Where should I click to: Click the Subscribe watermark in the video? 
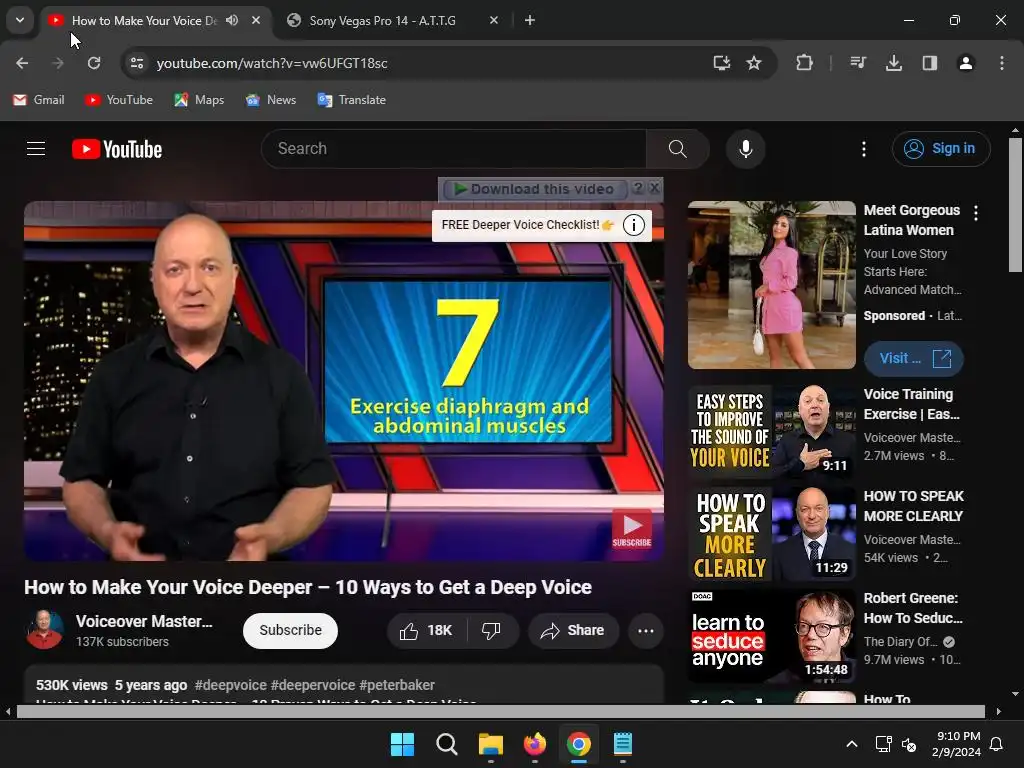632,529
